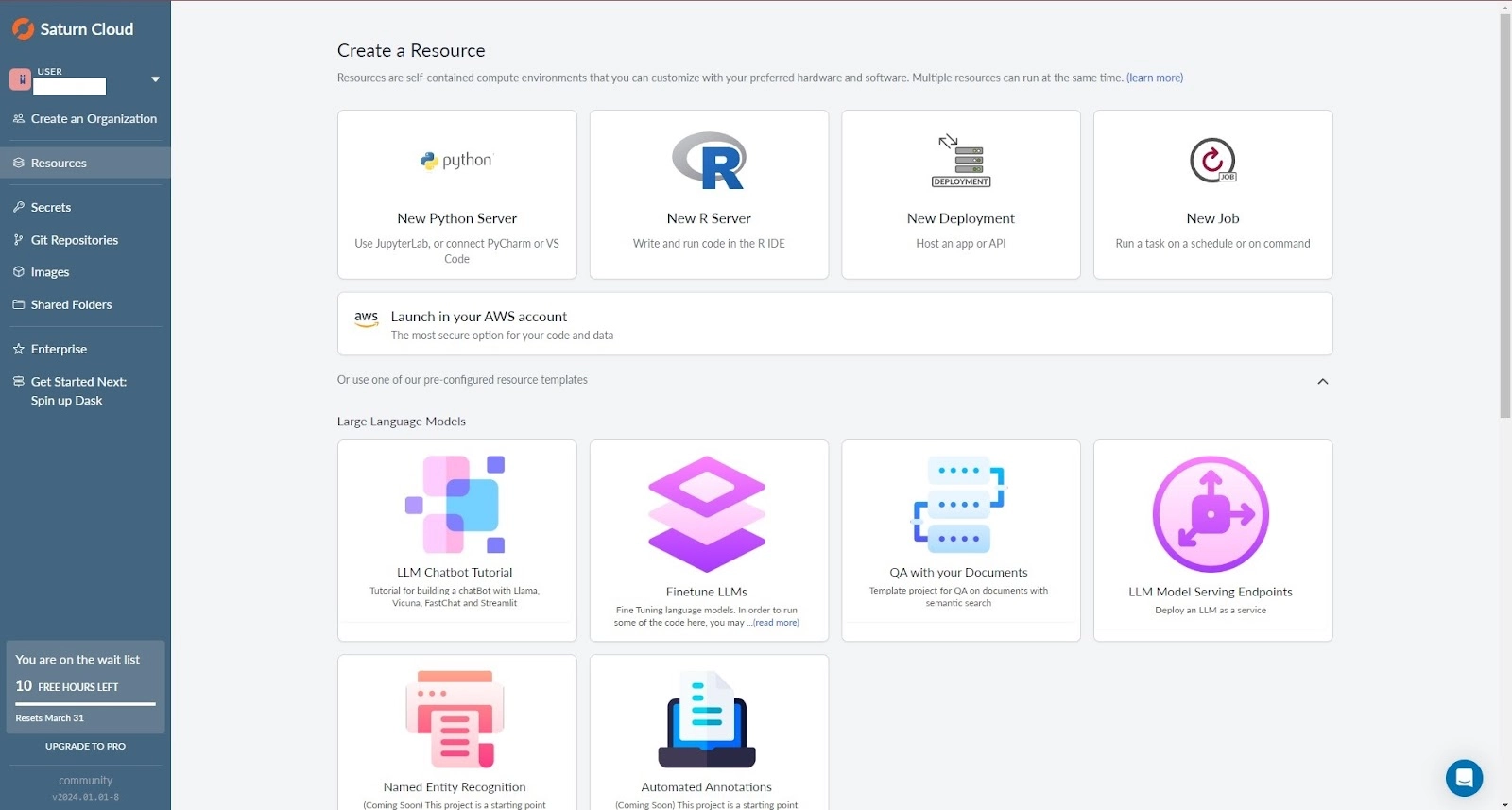This screenshot has height=810, width=1512.
Task: Create a New Deployment
Action: 961,195
